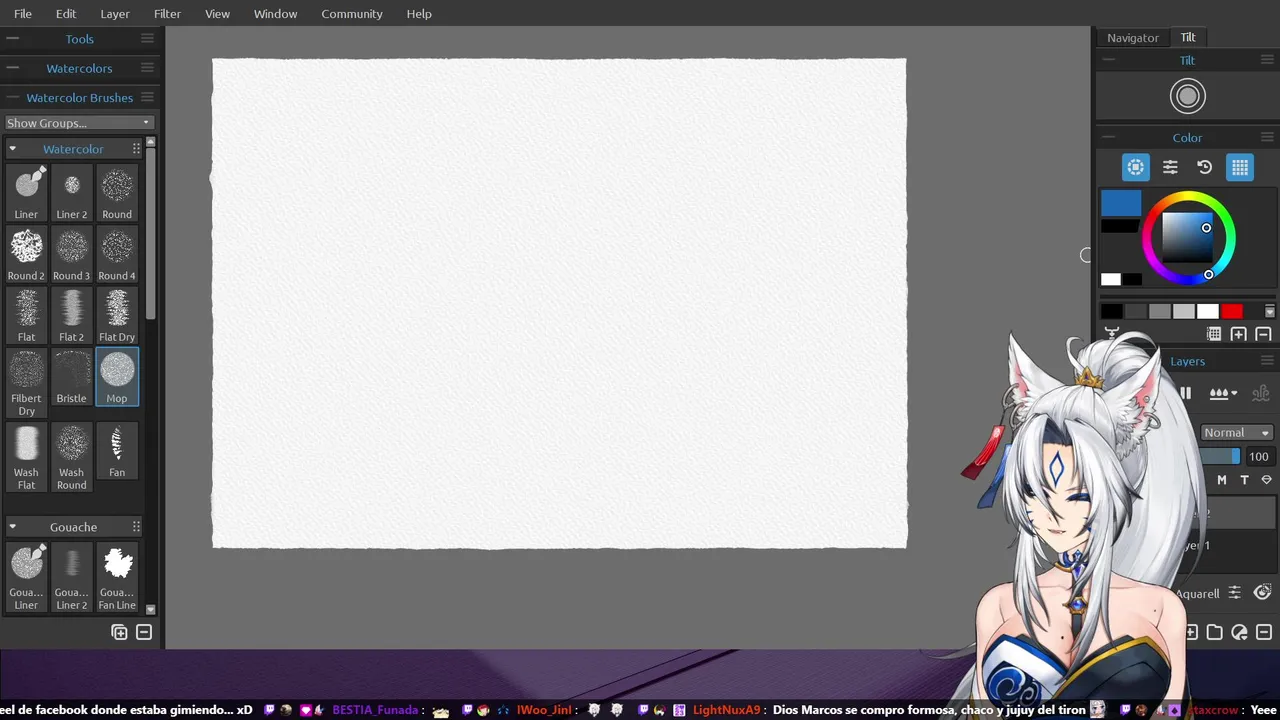
Task: Click the Watercolors panel header
Action: tap(79, 68)
